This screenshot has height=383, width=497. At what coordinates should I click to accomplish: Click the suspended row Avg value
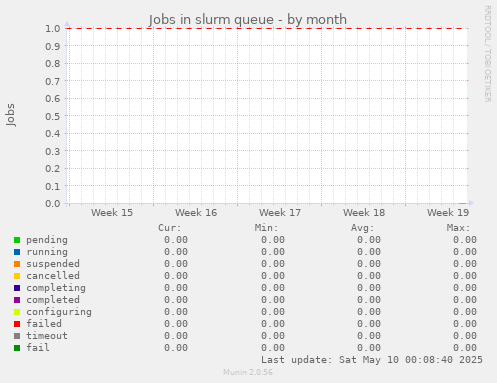369,264
